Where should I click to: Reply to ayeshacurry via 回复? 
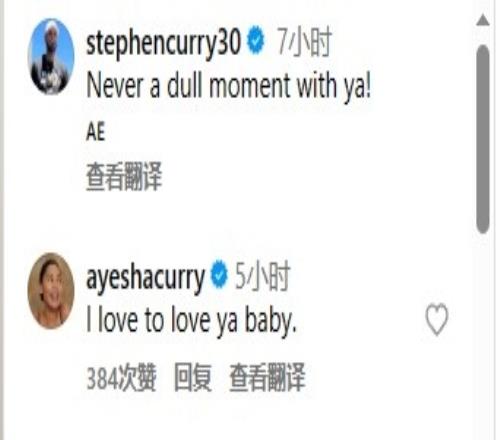click(193, 377)
